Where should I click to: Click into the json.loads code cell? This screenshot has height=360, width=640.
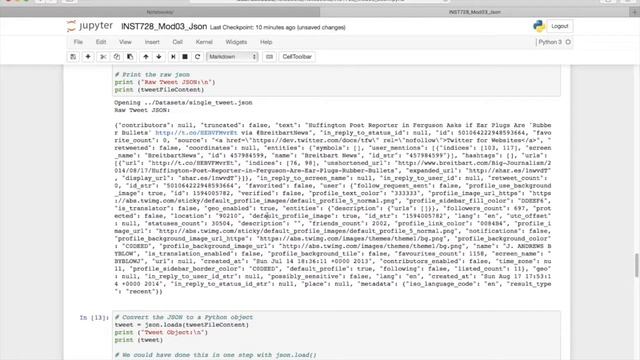point(336,335)
